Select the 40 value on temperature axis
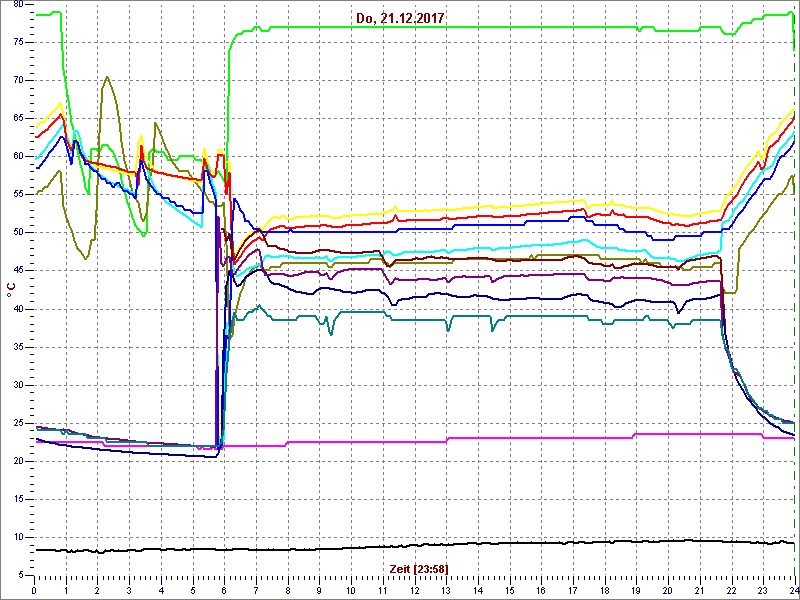This screenshot has width=800, height=600. coord(18,309)
